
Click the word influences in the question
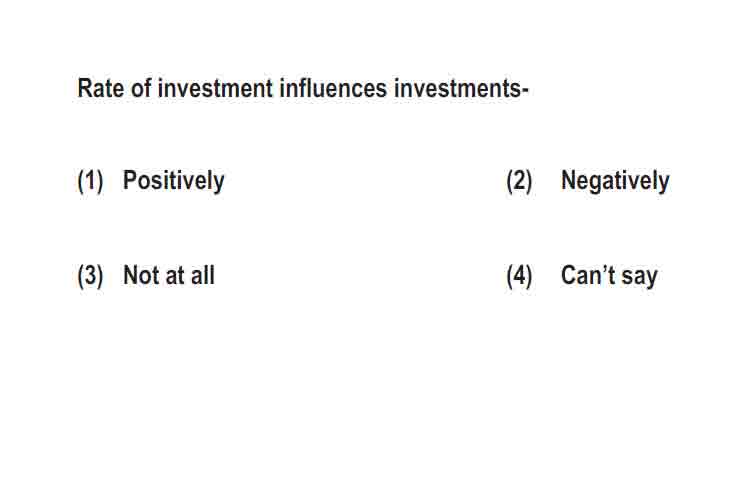[x=333, y=89]
